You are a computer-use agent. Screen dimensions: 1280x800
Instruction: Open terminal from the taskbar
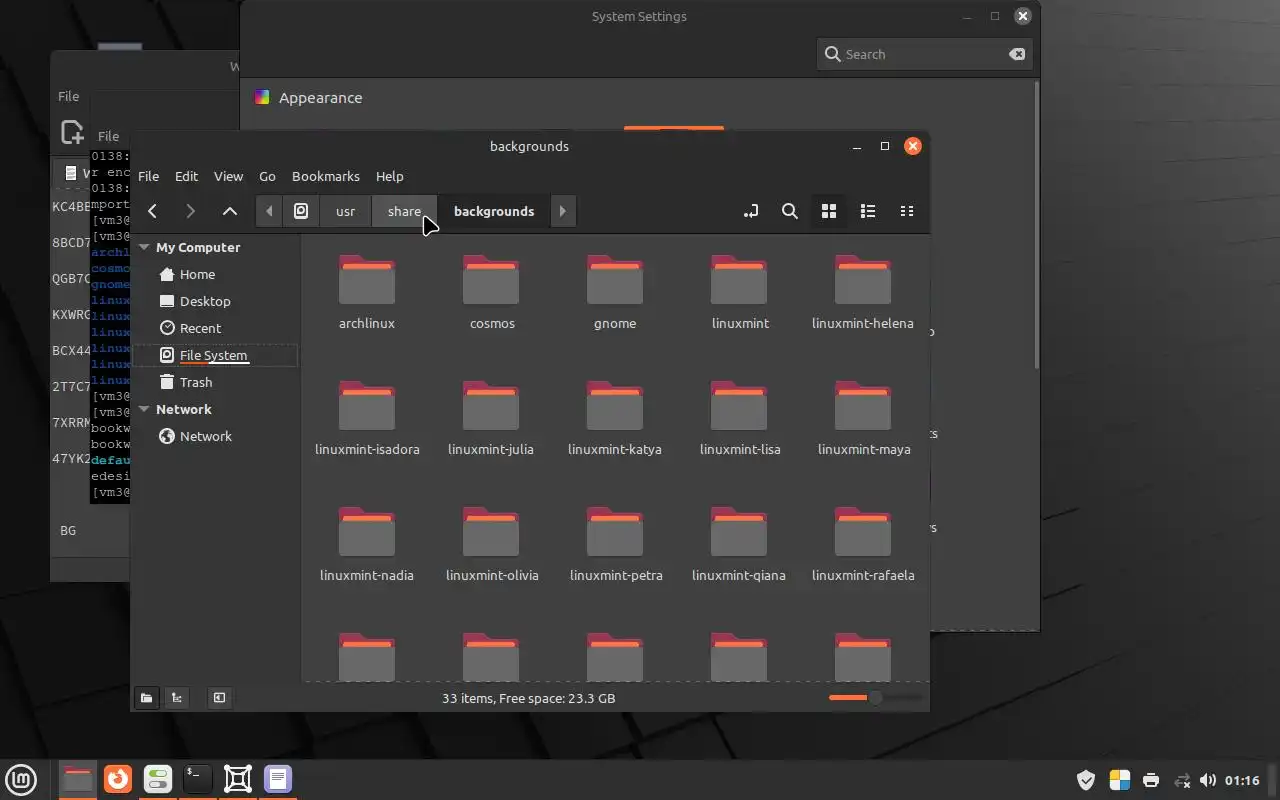coord(197,779)
